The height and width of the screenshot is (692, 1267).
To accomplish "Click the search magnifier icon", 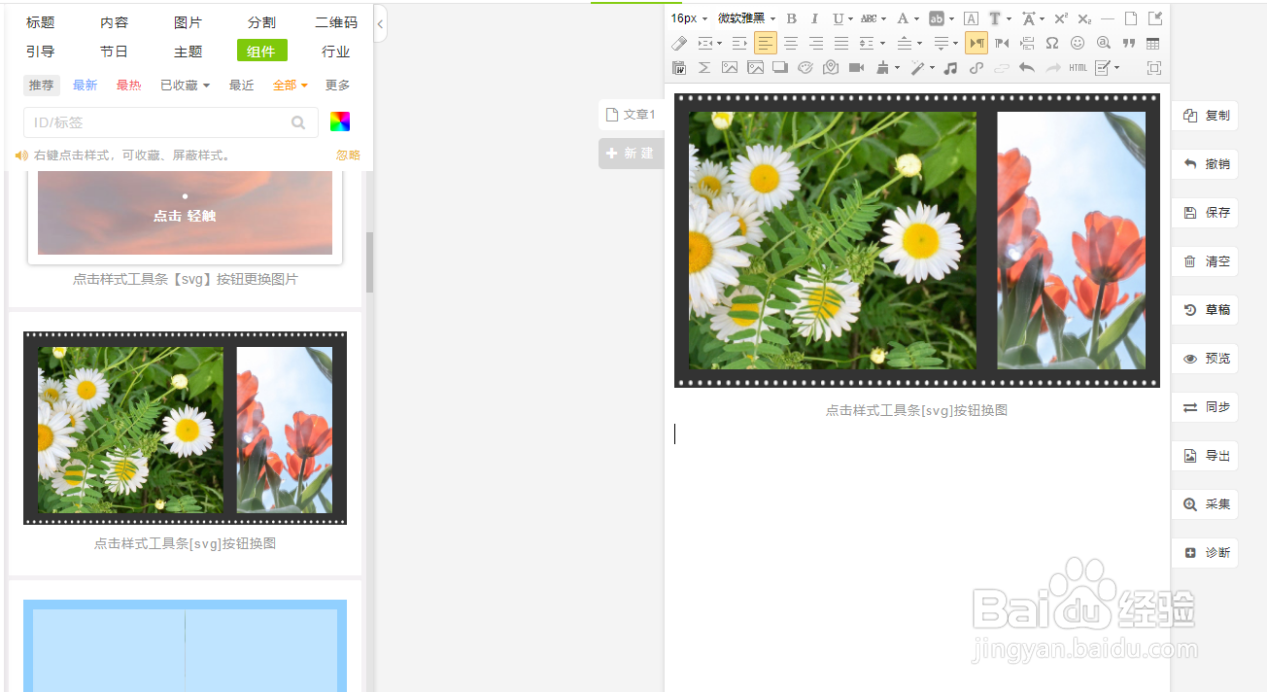I will click(298, 123).
